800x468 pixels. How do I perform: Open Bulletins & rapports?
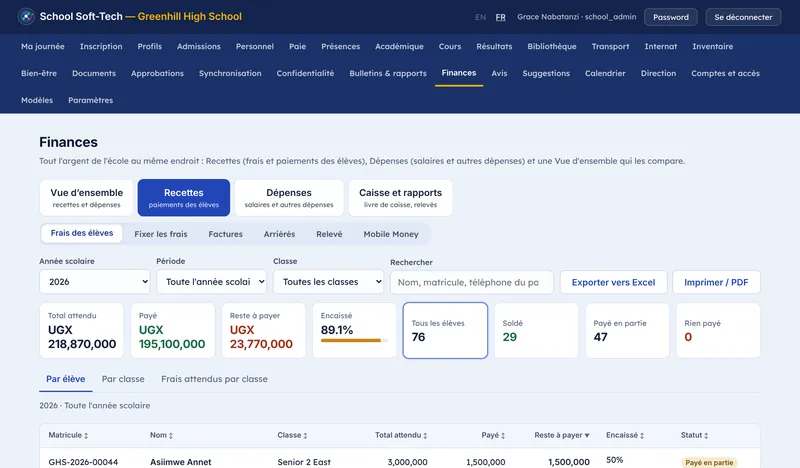(388, 73)
